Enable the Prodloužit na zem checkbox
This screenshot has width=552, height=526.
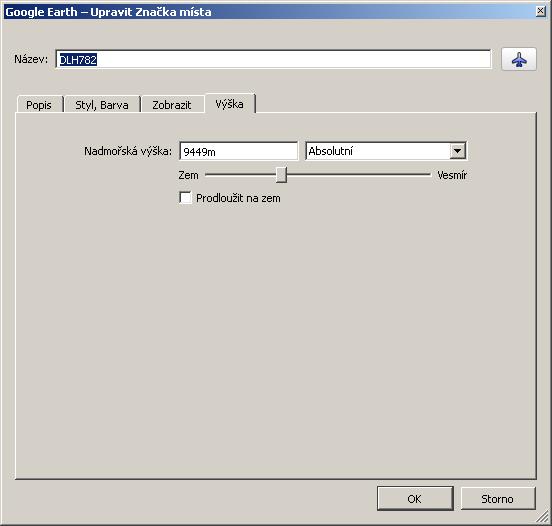click(x=186, y=198)
